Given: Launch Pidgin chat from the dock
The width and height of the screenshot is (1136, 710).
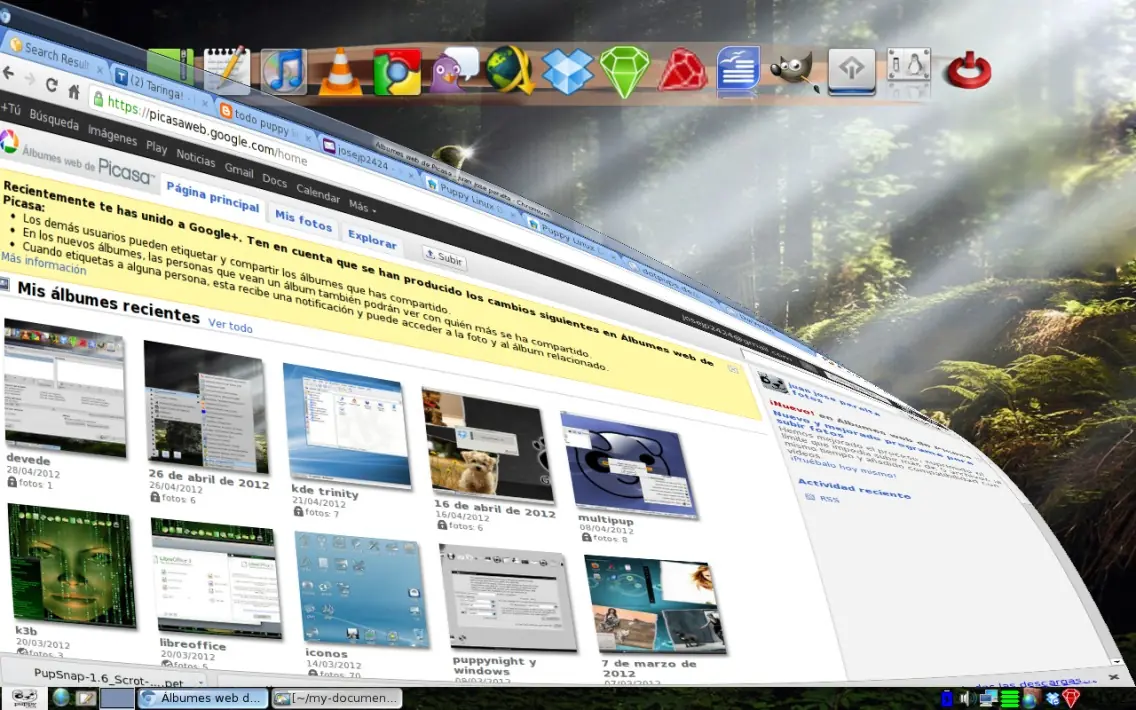Looking at the screenshot, I should pyautogui.click(x=454, y=70).
